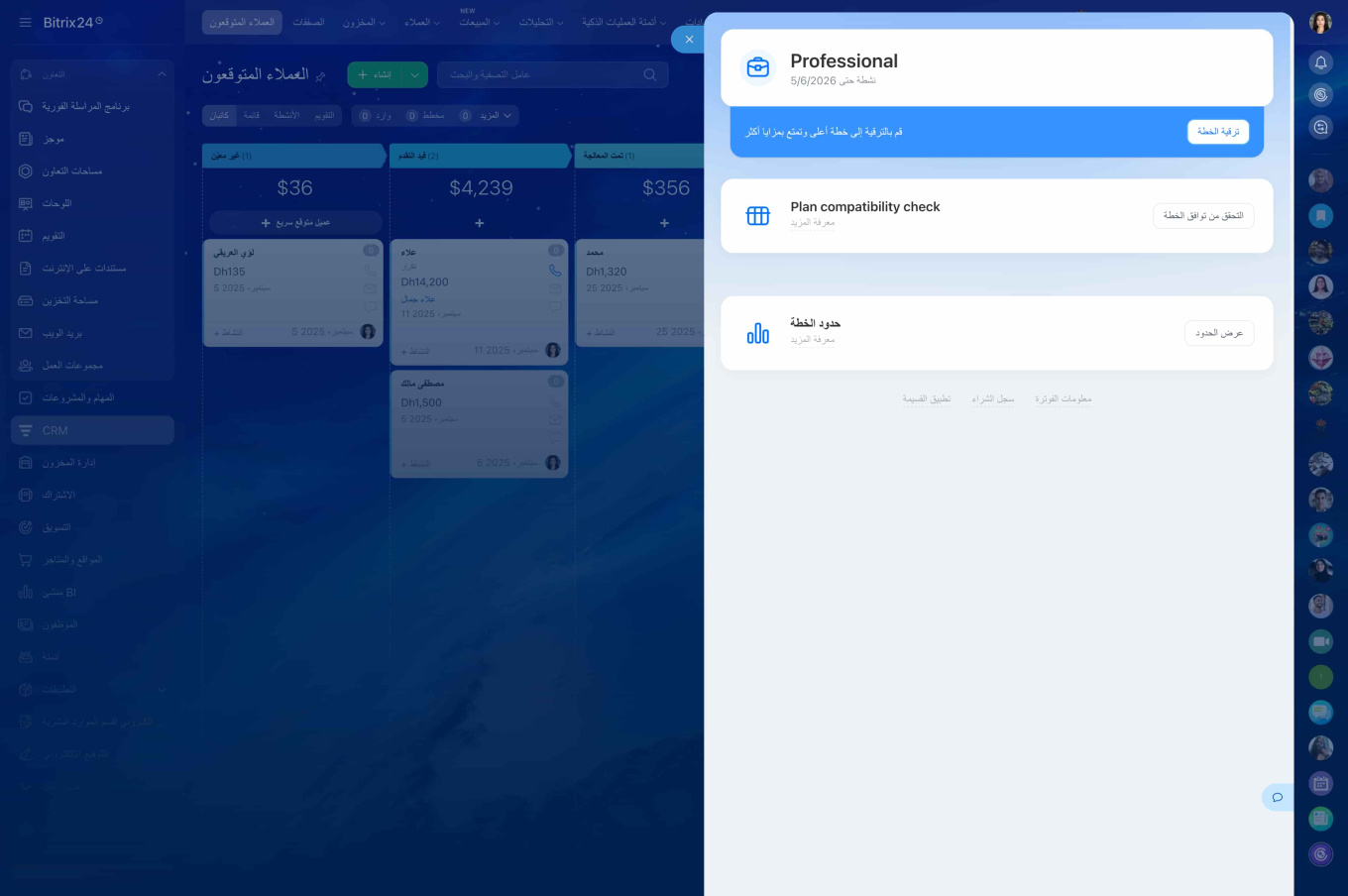The image size is (1348, 896).
Task: Click the user profile avatar at top right
Action: click(1320, 23)
